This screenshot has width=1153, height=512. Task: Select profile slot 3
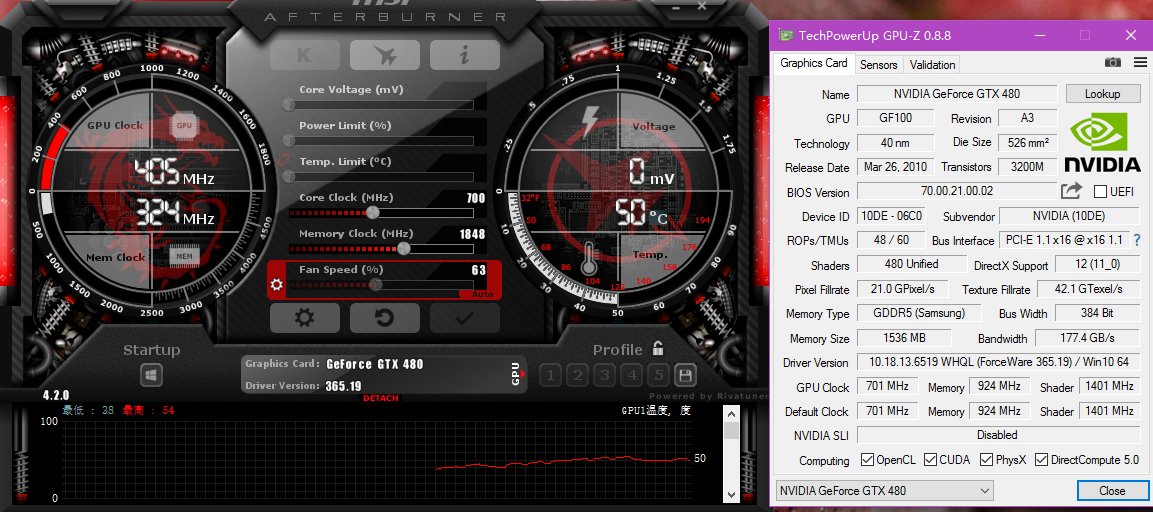click(x=604, y=376)
